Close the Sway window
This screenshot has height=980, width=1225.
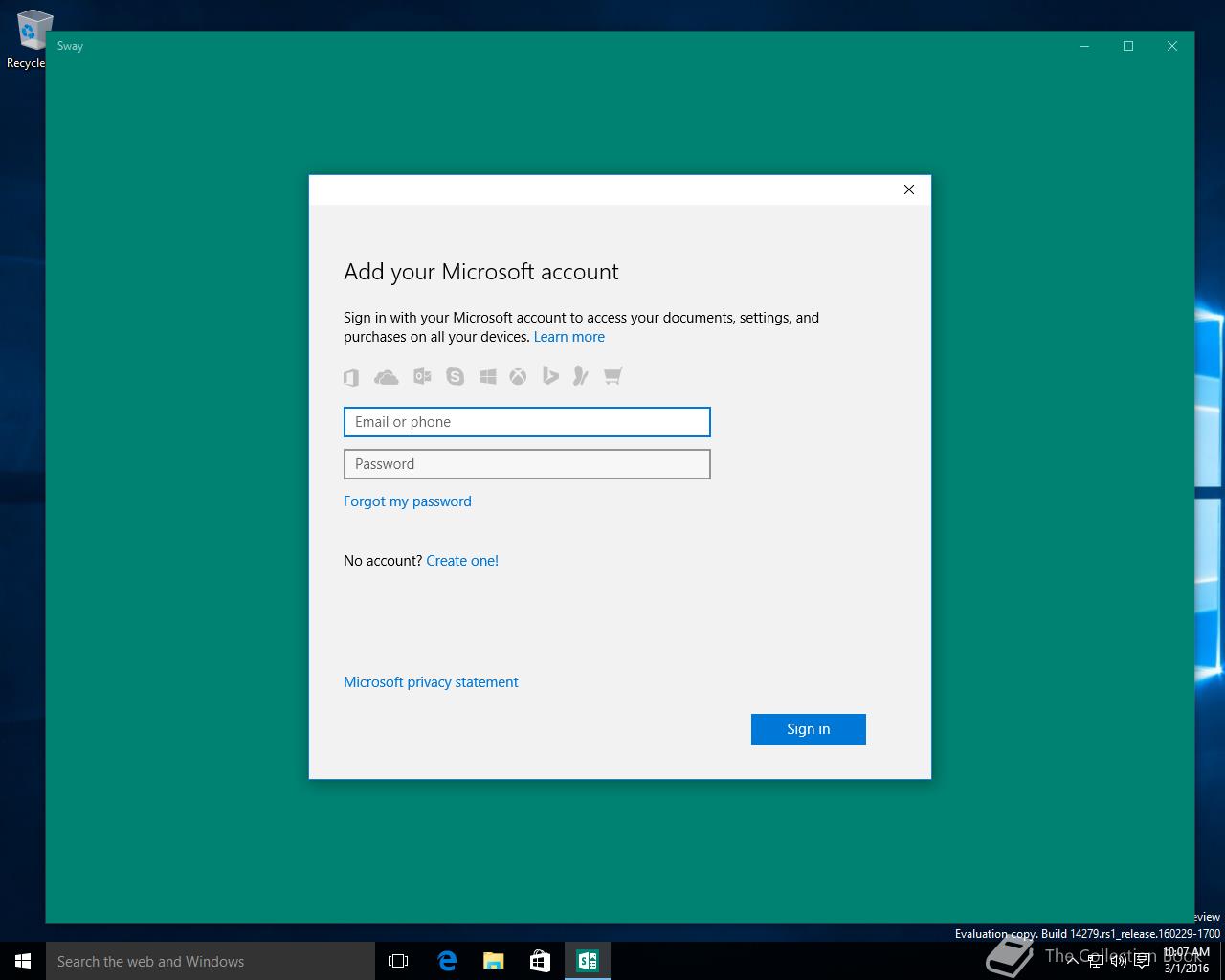(x=1172, y=46)
